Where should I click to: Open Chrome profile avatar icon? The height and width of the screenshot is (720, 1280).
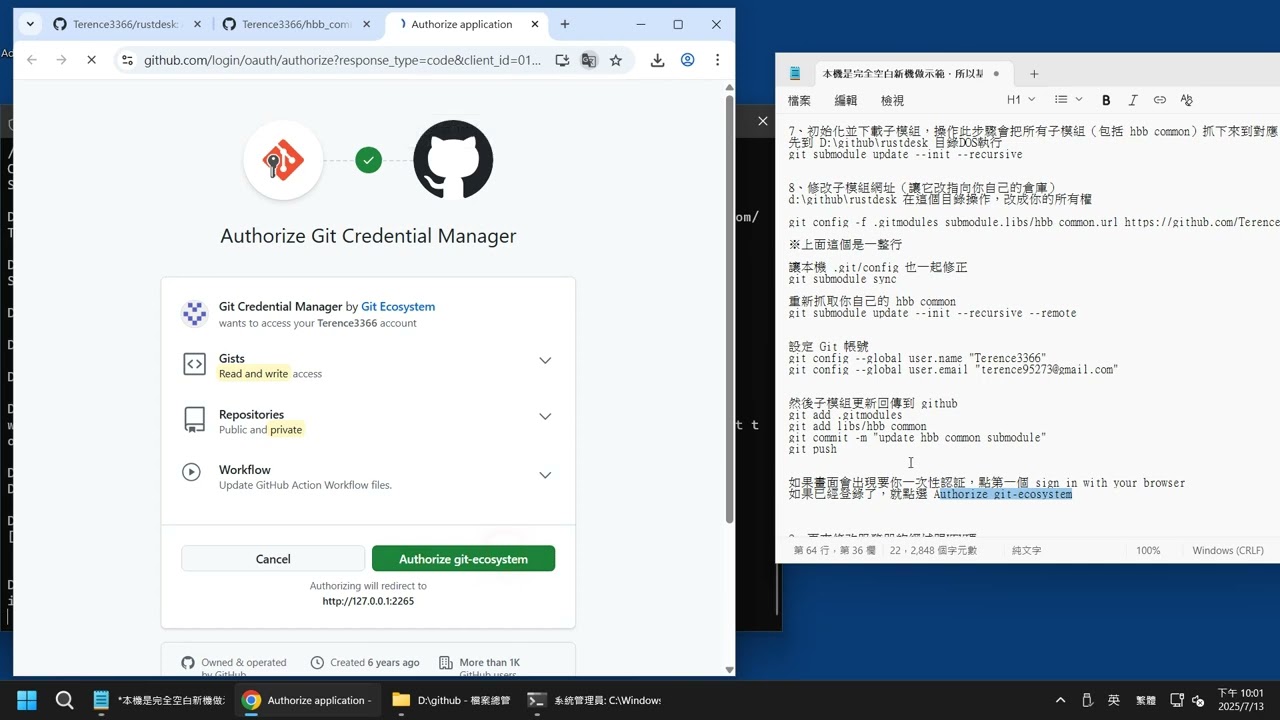(x=687, y=60)
